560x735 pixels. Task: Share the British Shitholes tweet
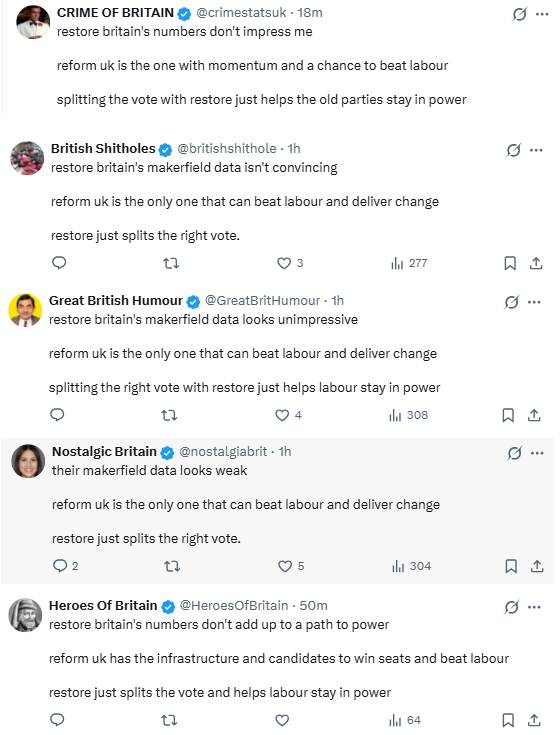pos(536,263)
